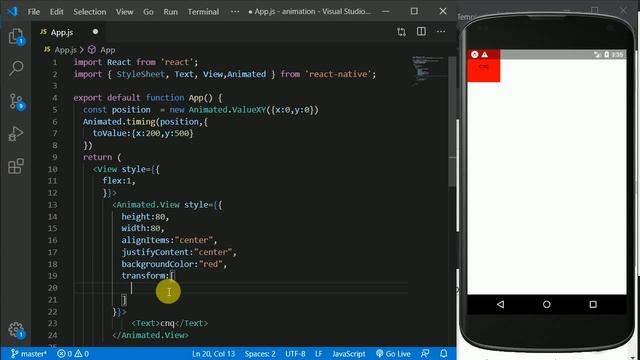Click 'export default function App()' line
Screen dimensions: 640x360
148,98
